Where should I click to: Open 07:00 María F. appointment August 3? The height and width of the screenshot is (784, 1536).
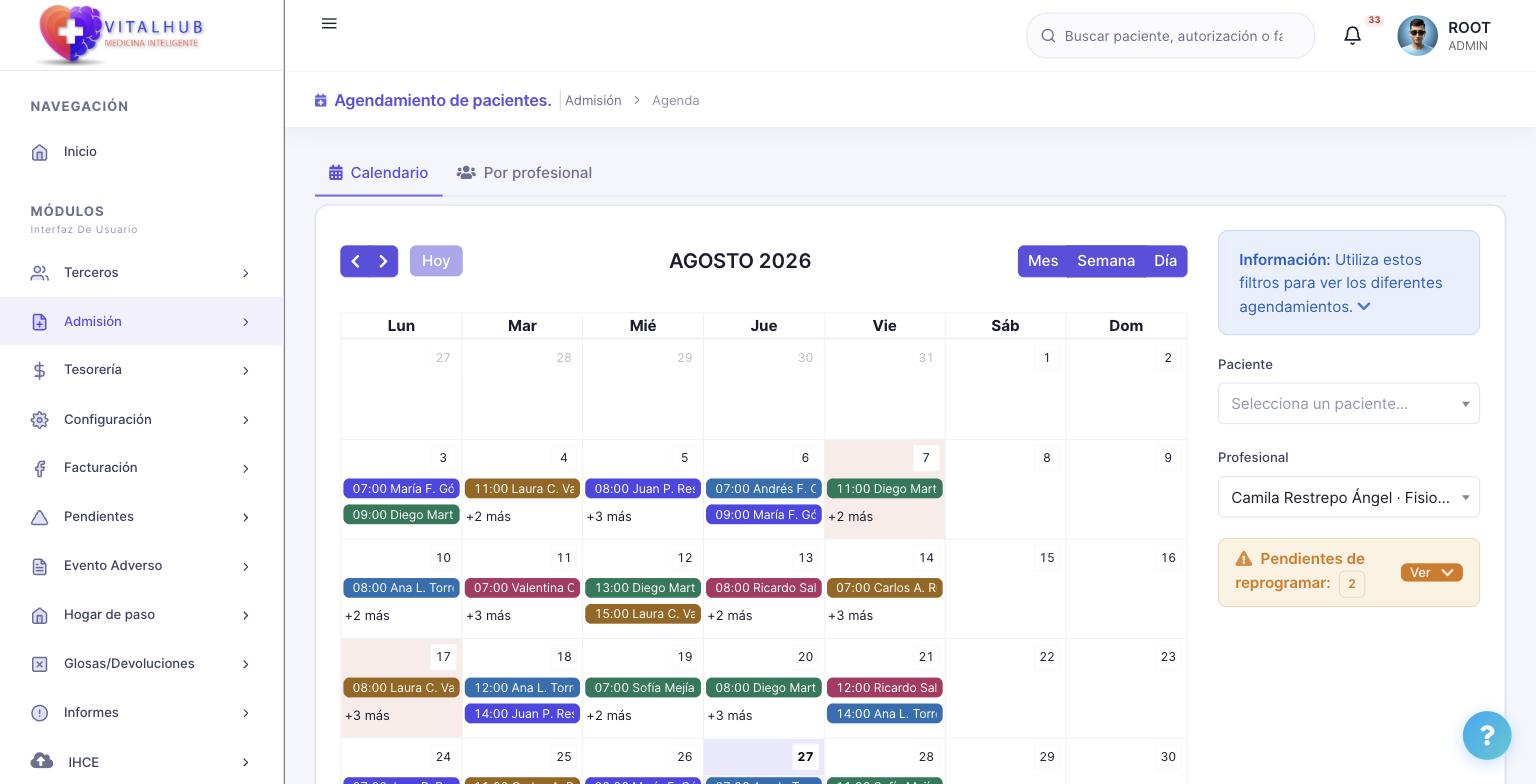(x=401, y=489)
